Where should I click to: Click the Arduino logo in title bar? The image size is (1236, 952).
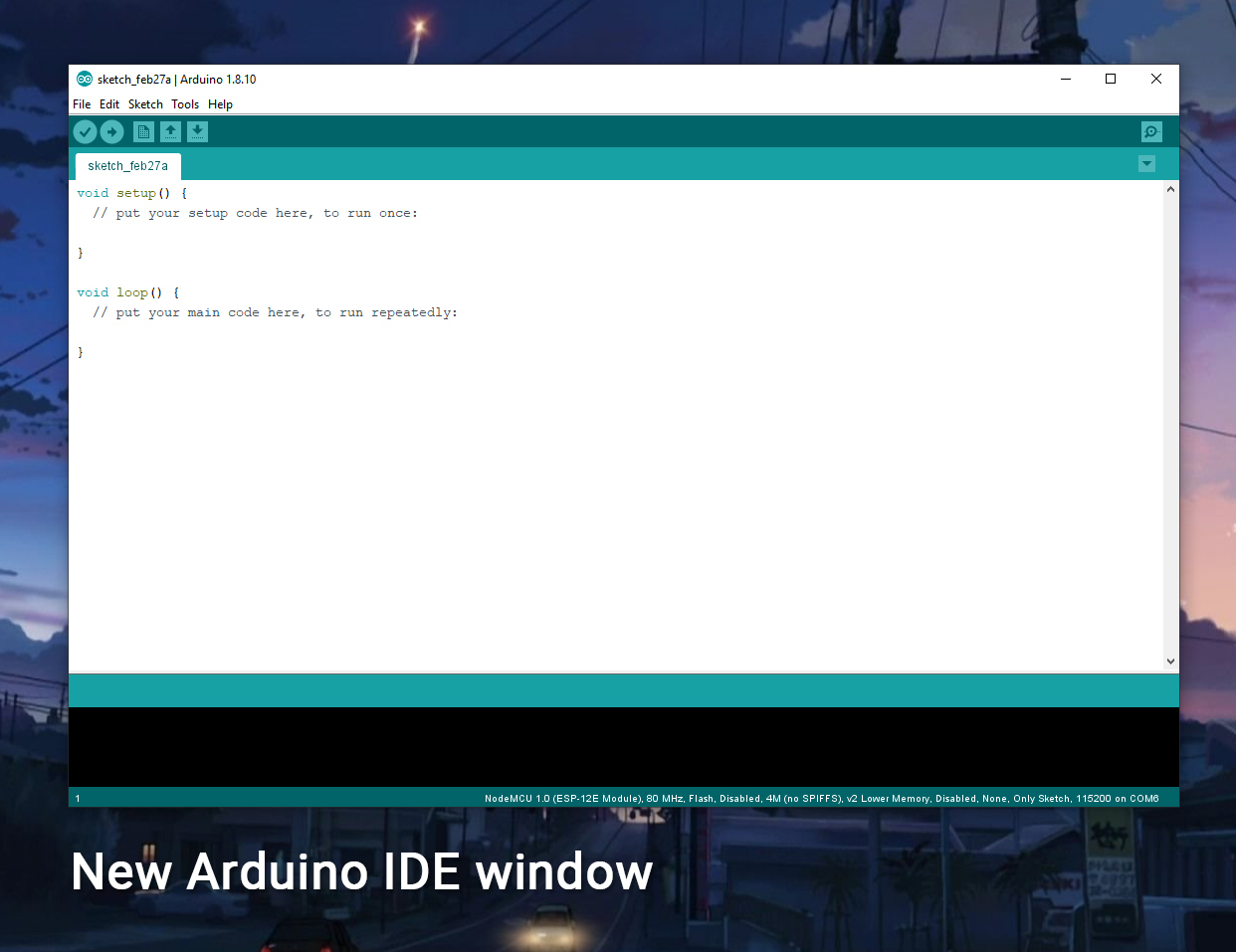tap(85, 79)
